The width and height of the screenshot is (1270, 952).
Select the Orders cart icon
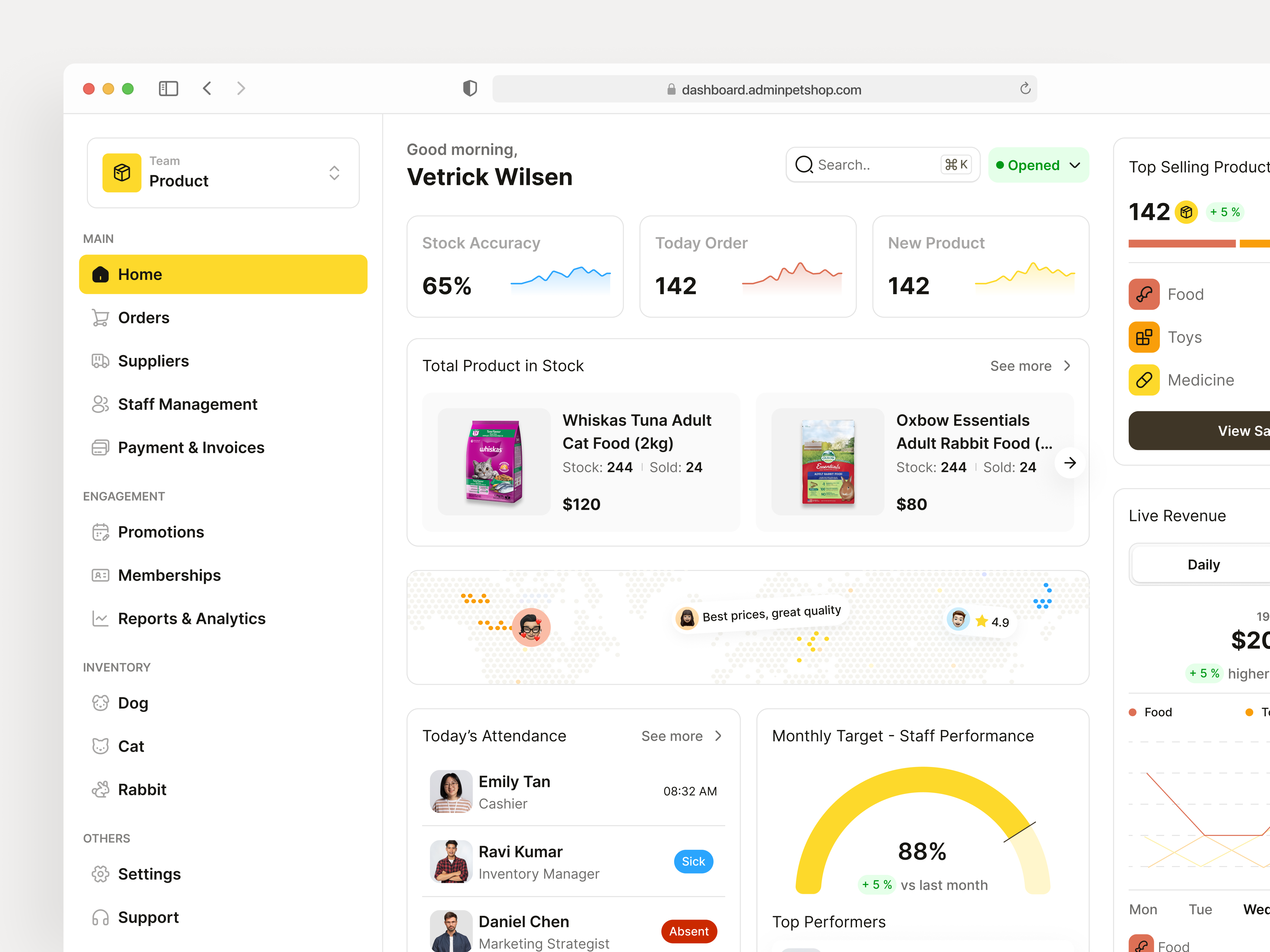(x=100, y=317)
